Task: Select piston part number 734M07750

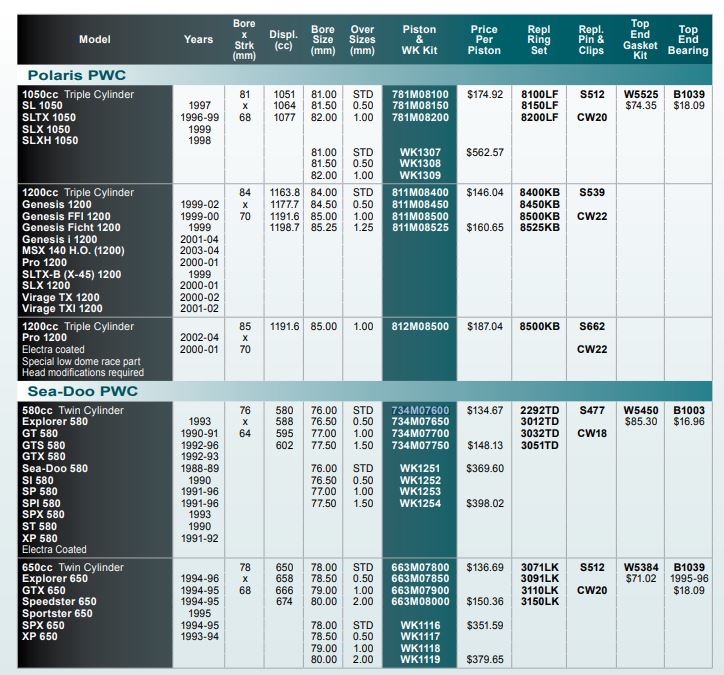Action: pyautogui.click(x=420, y=445)
